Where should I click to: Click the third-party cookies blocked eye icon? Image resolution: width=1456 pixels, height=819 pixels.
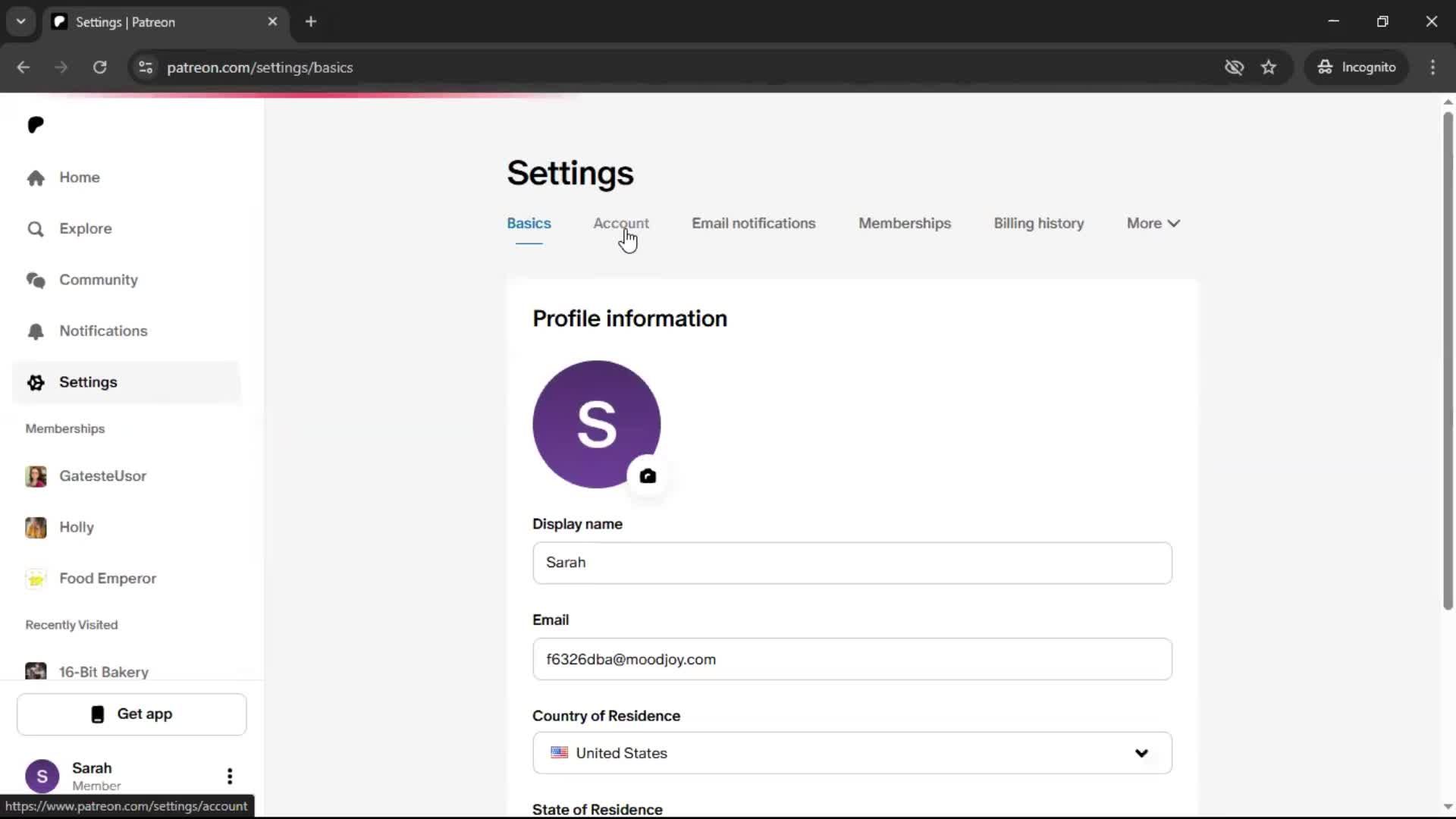tap(1235, 67)
